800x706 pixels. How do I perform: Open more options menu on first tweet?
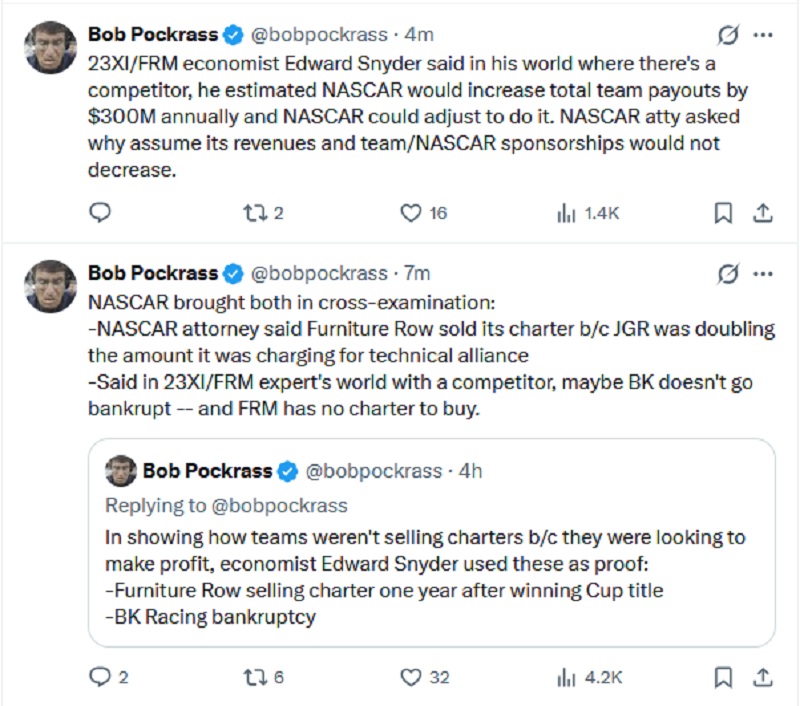point(763,35)
